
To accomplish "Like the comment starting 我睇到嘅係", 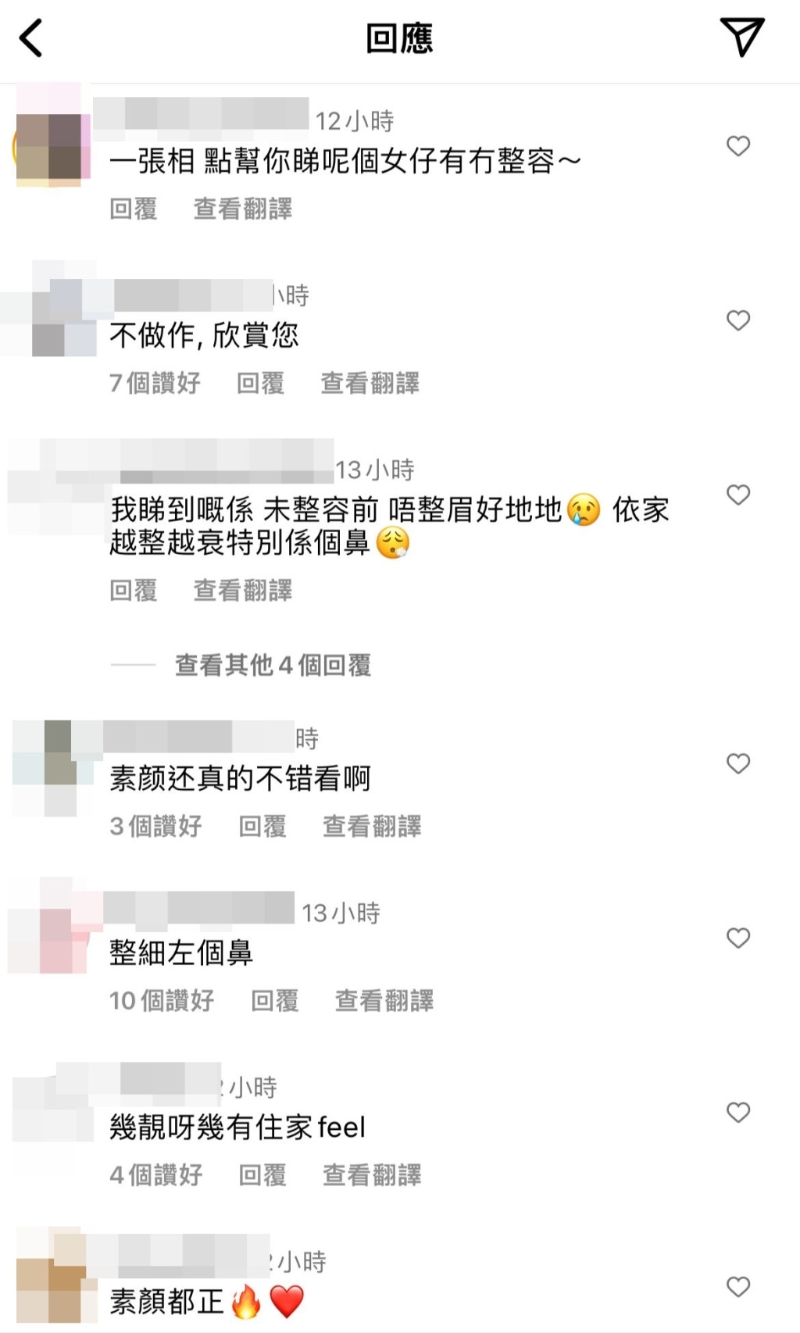I will click(738, 494).
